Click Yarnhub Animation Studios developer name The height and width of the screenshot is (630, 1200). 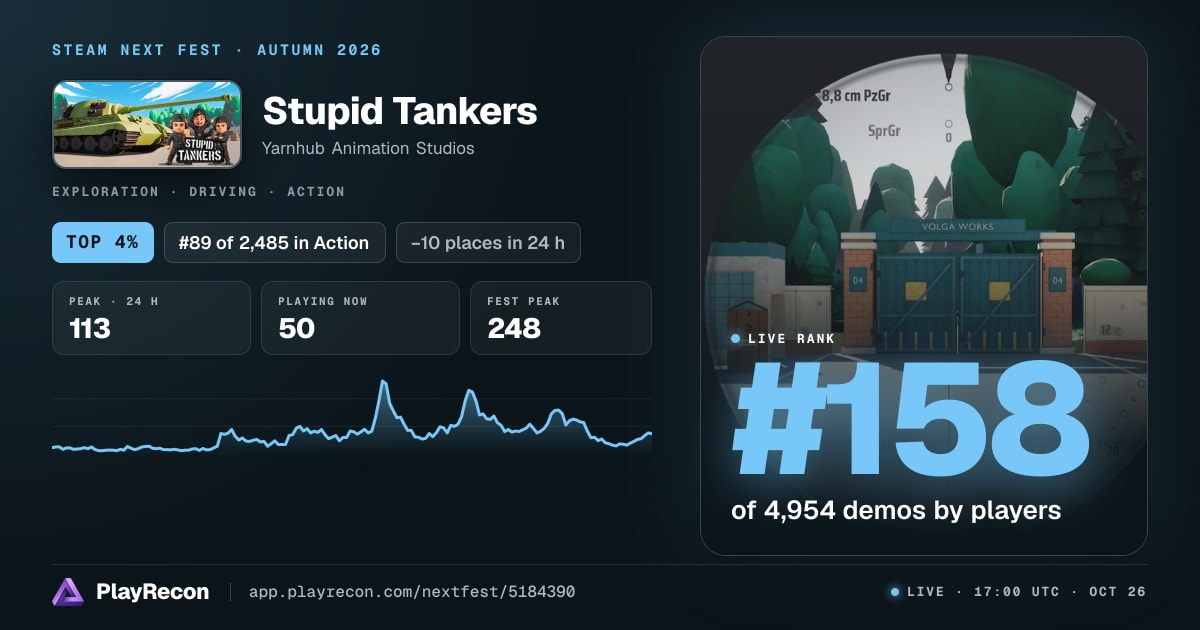(368, 149)
